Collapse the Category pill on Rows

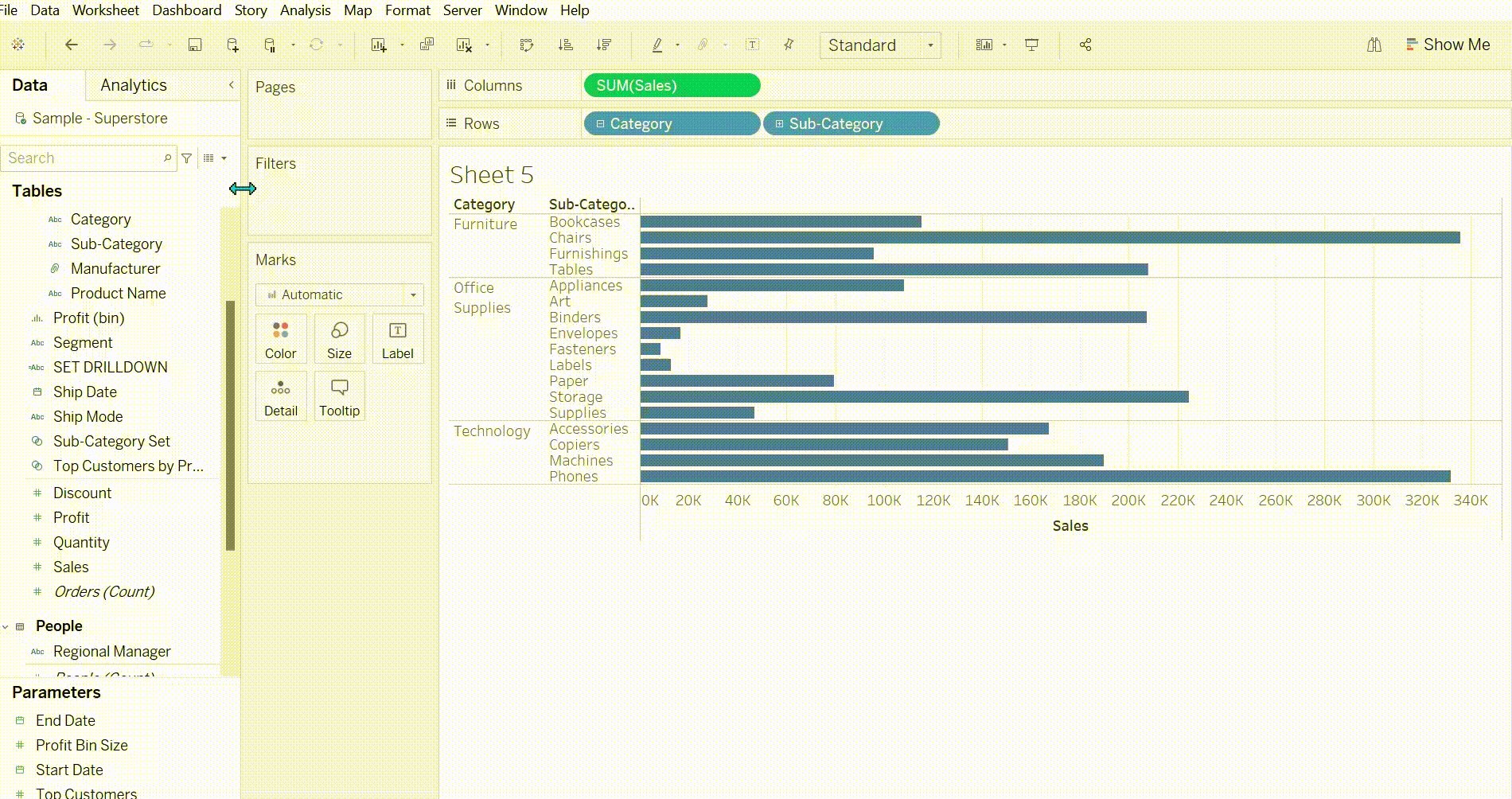pos(600,124)
